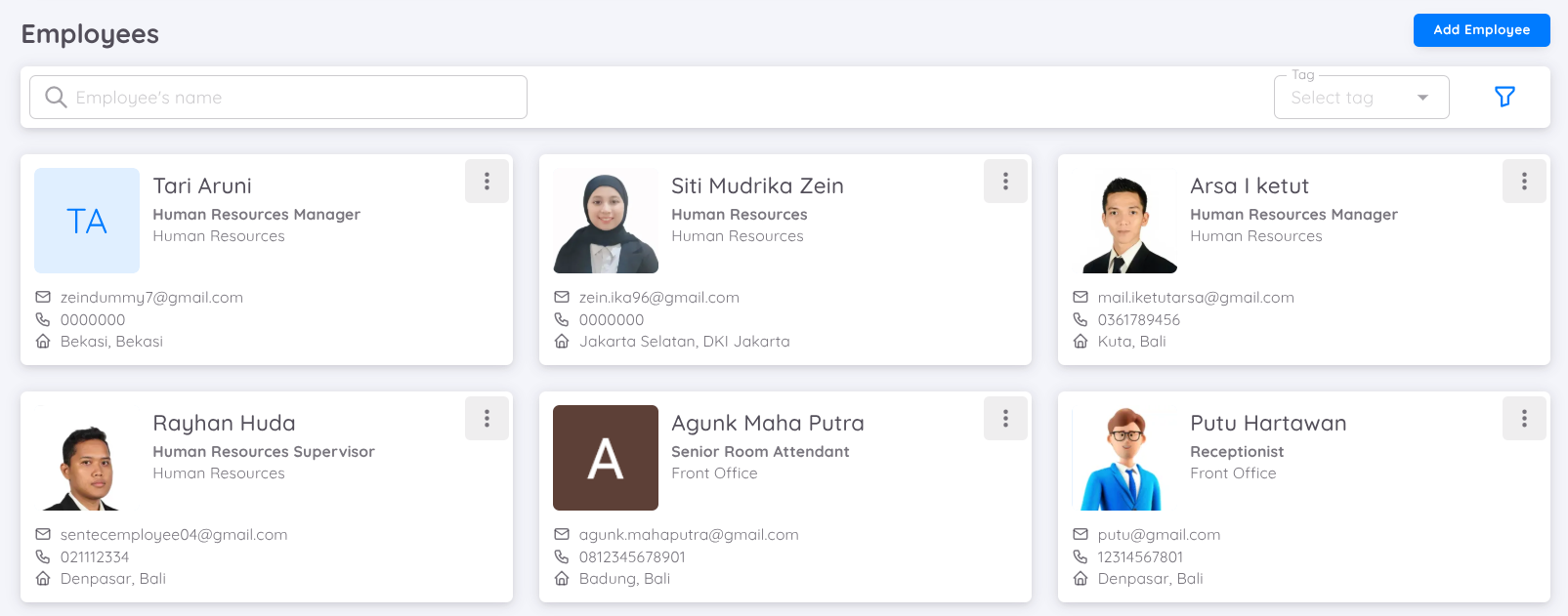
Task: Open Tari Aruni's three-dot options menu
Action: 487,182
